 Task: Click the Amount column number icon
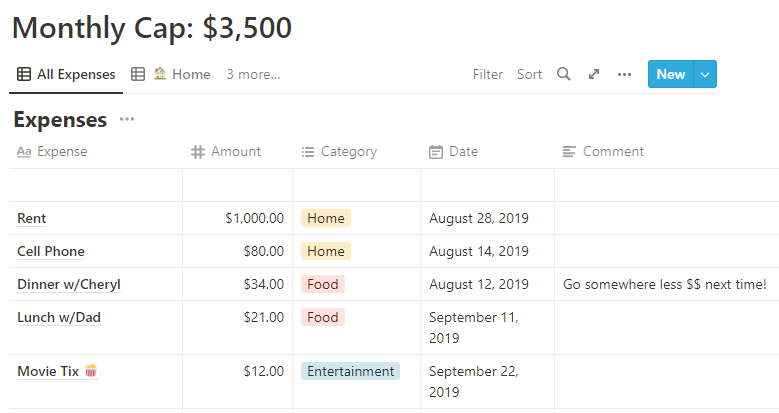198,152
